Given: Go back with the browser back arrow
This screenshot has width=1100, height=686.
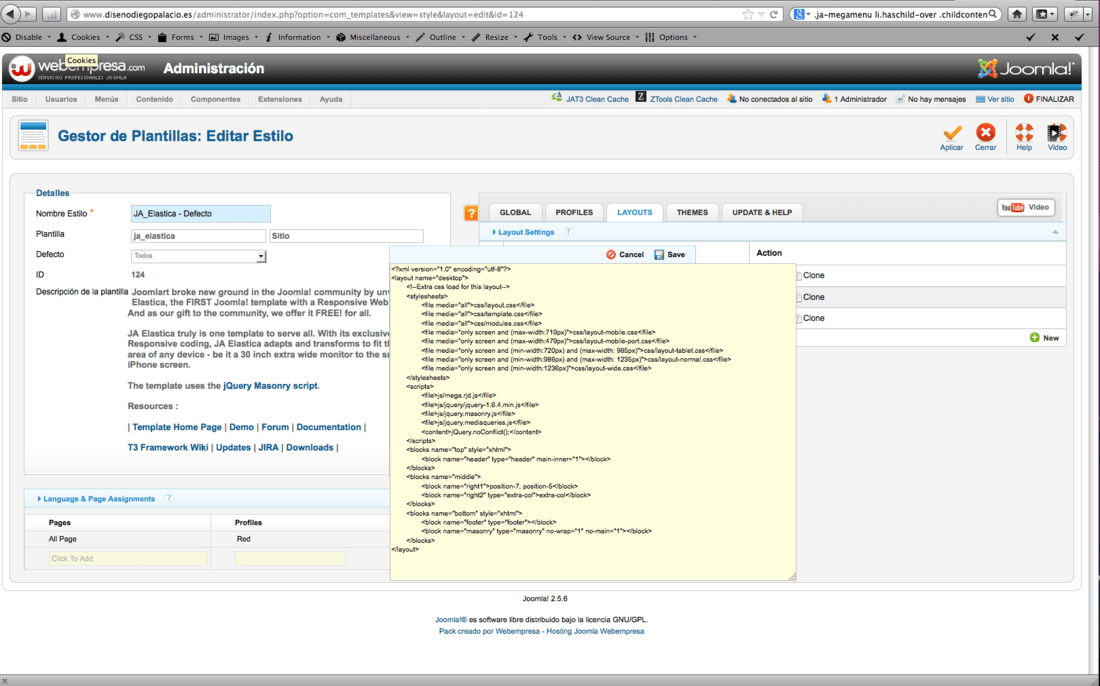Looking at the screenshot, I should (11, 14).
